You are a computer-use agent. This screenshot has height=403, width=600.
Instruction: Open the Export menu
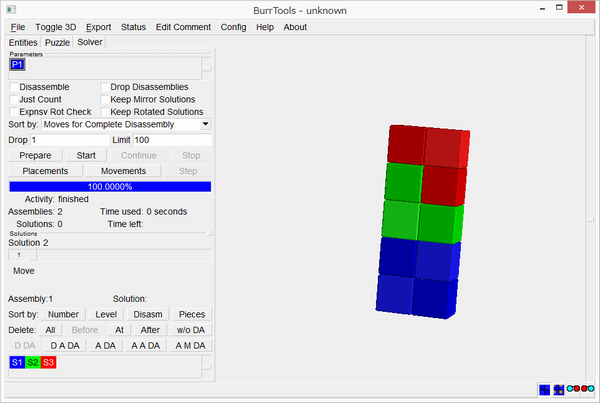pos(98,27)
